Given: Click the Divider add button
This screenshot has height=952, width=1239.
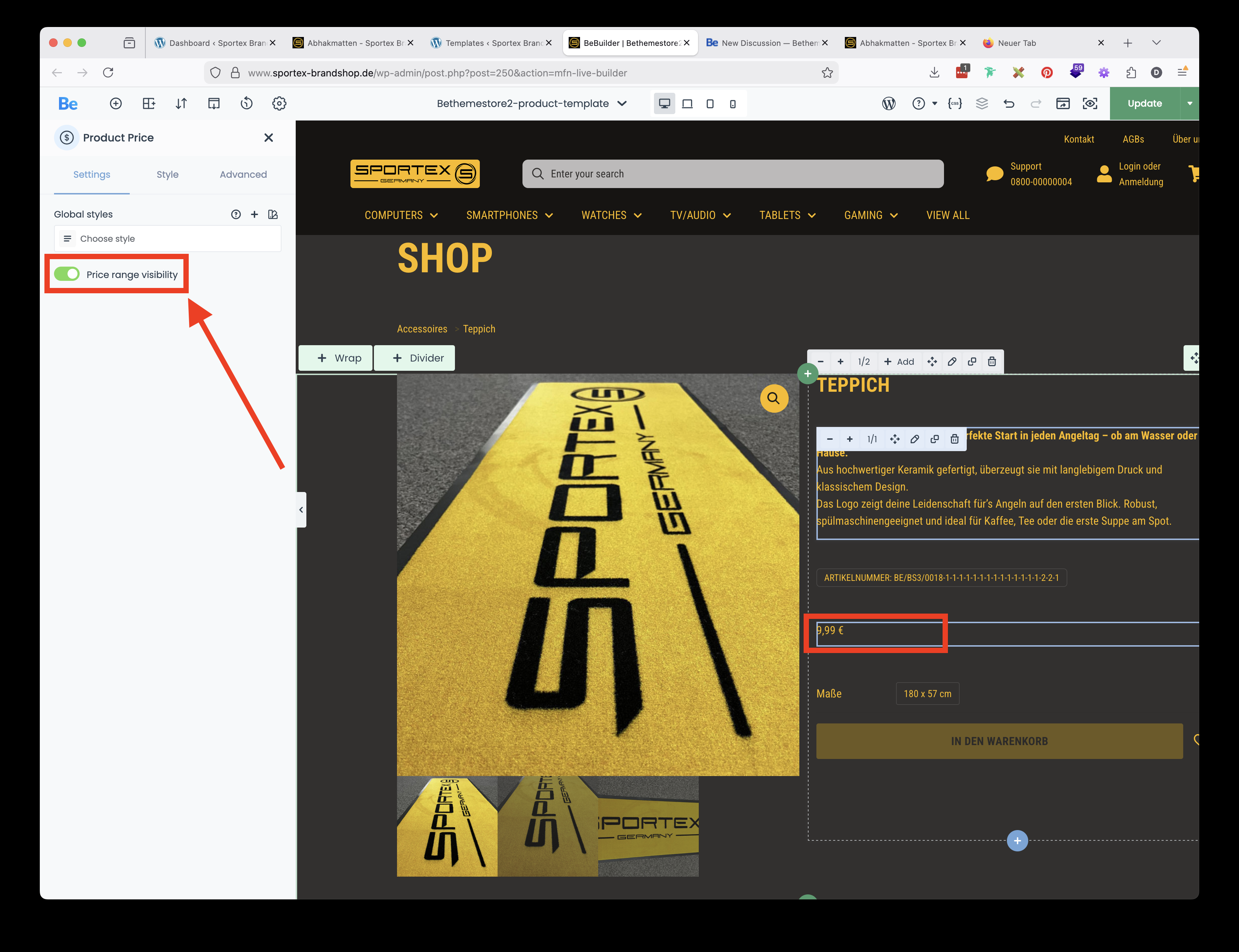Looking at the screenshot, I should click(x=415, y=358).
